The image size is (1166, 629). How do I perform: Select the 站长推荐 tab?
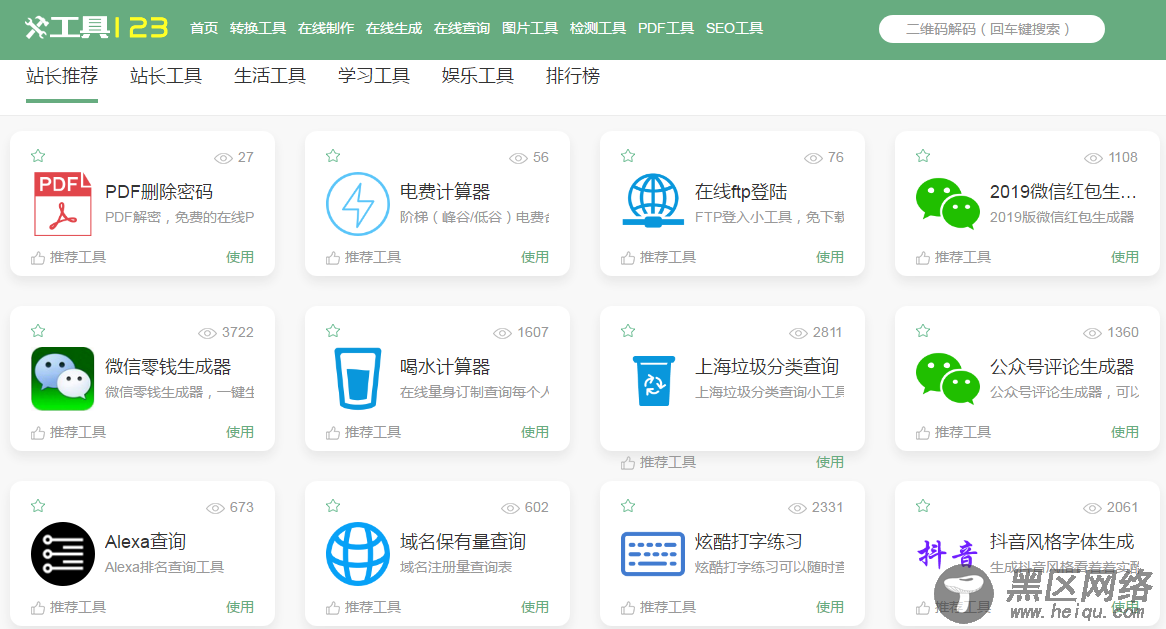point(62,76)
